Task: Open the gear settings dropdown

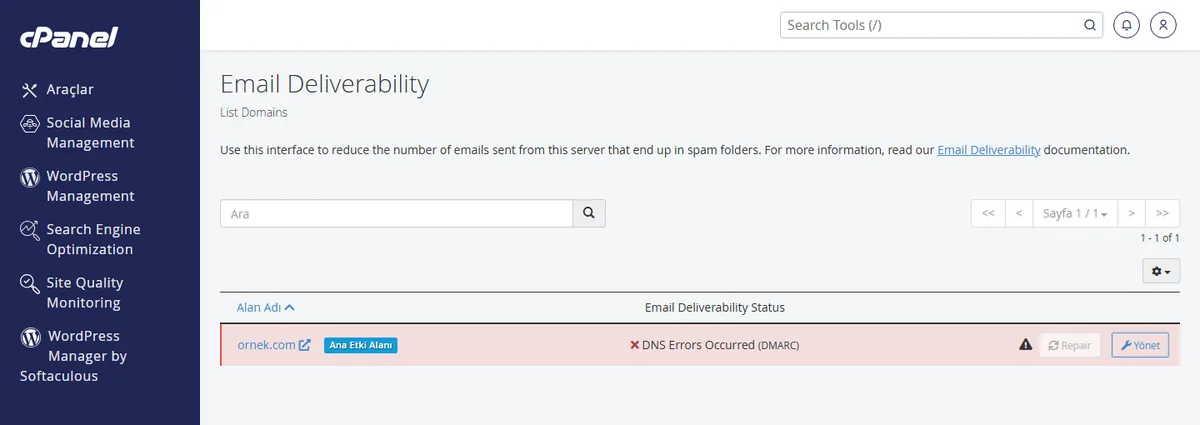Action: (x=1161, y=271)
